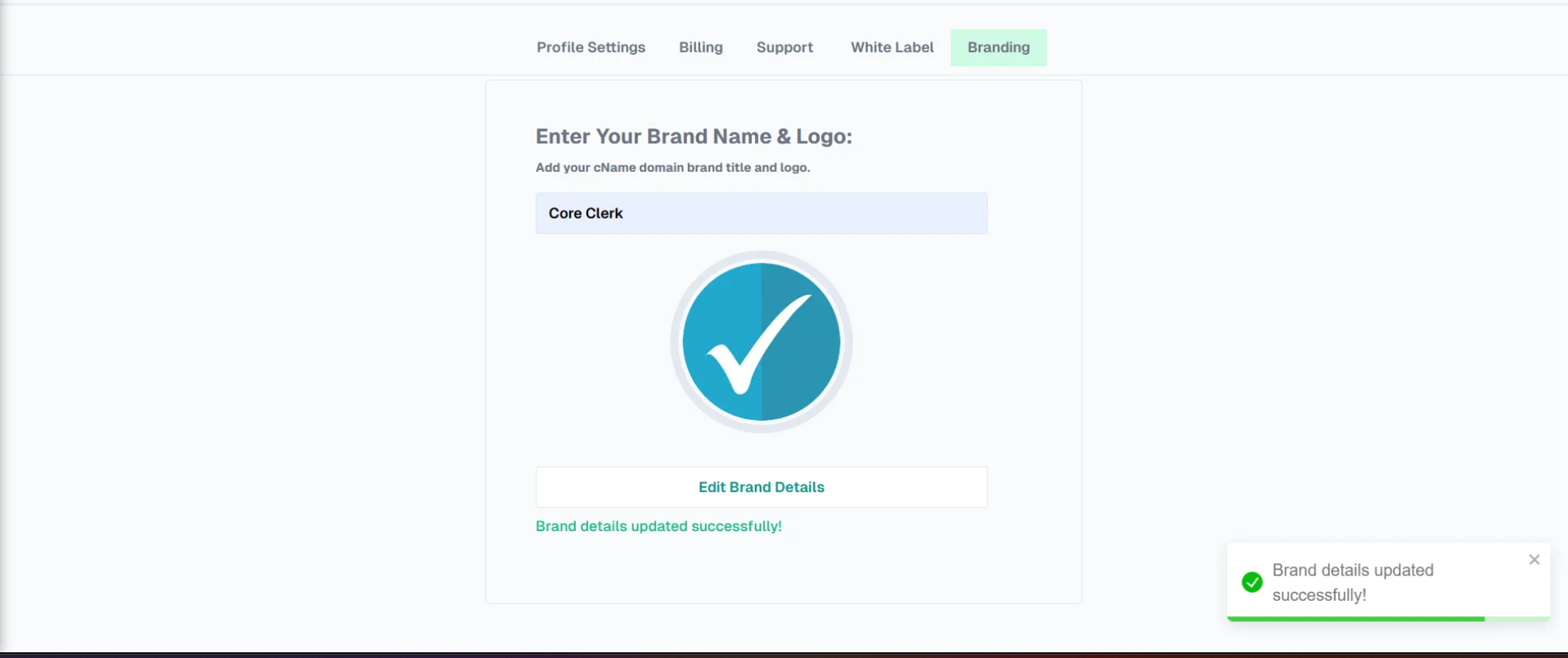Click the toast notification message text
This screenshot has height=658, width=1568.
[x=1352, y=582]
